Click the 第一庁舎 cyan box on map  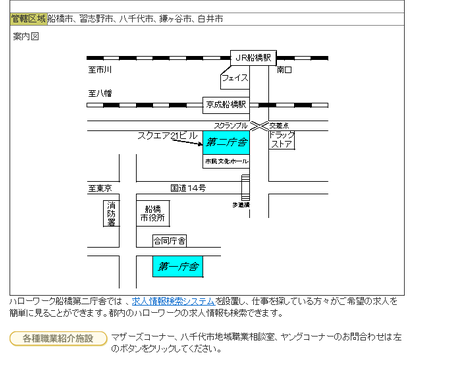coord(178,266)
